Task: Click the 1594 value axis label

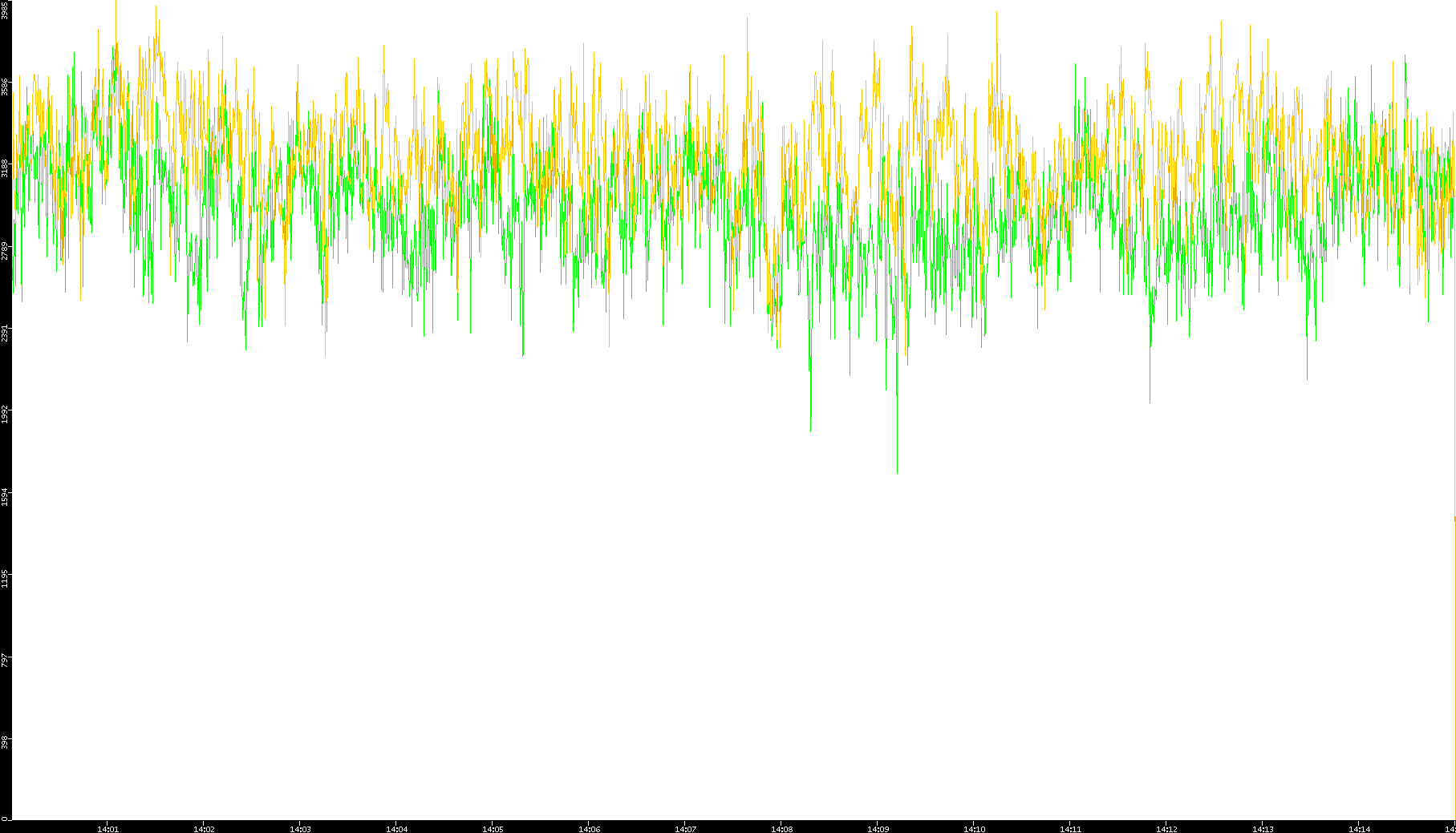Action: point(6,496)
